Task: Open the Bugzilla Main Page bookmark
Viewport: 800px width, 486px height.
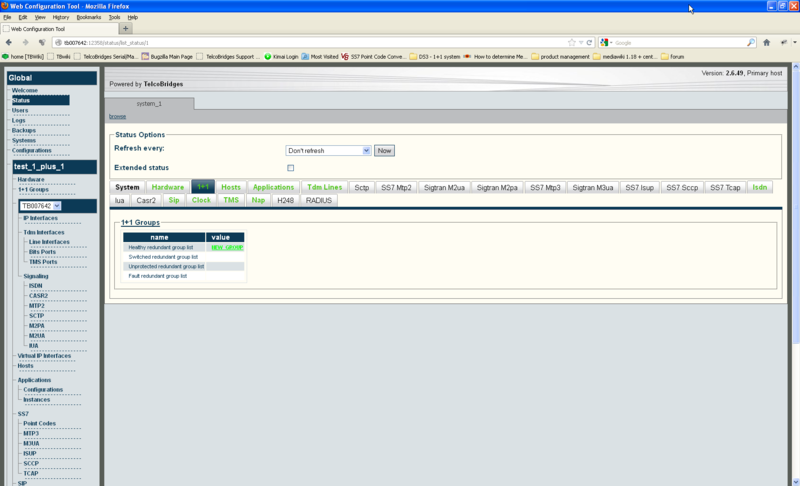Action: pyautogui.click(x=167, y=57)
